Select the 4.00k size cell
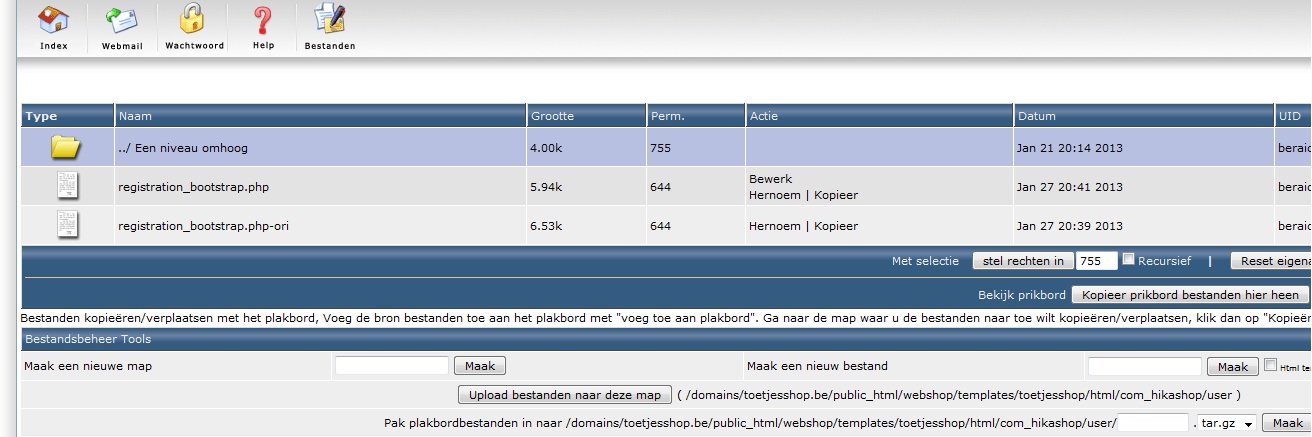Image resolution: width=1312 pixels, height=437 pixels. tap(586, 148)
